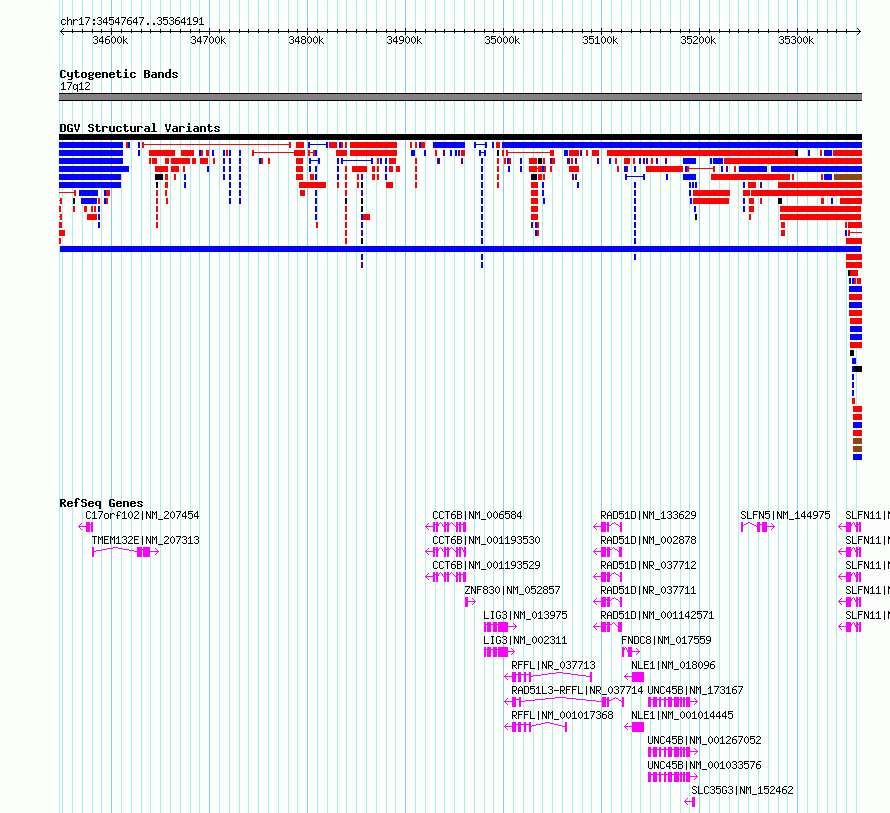Viewport: 890px width, 813px height.
Task: Open NLE1|NM_018096 gene label
Action: 673,665
